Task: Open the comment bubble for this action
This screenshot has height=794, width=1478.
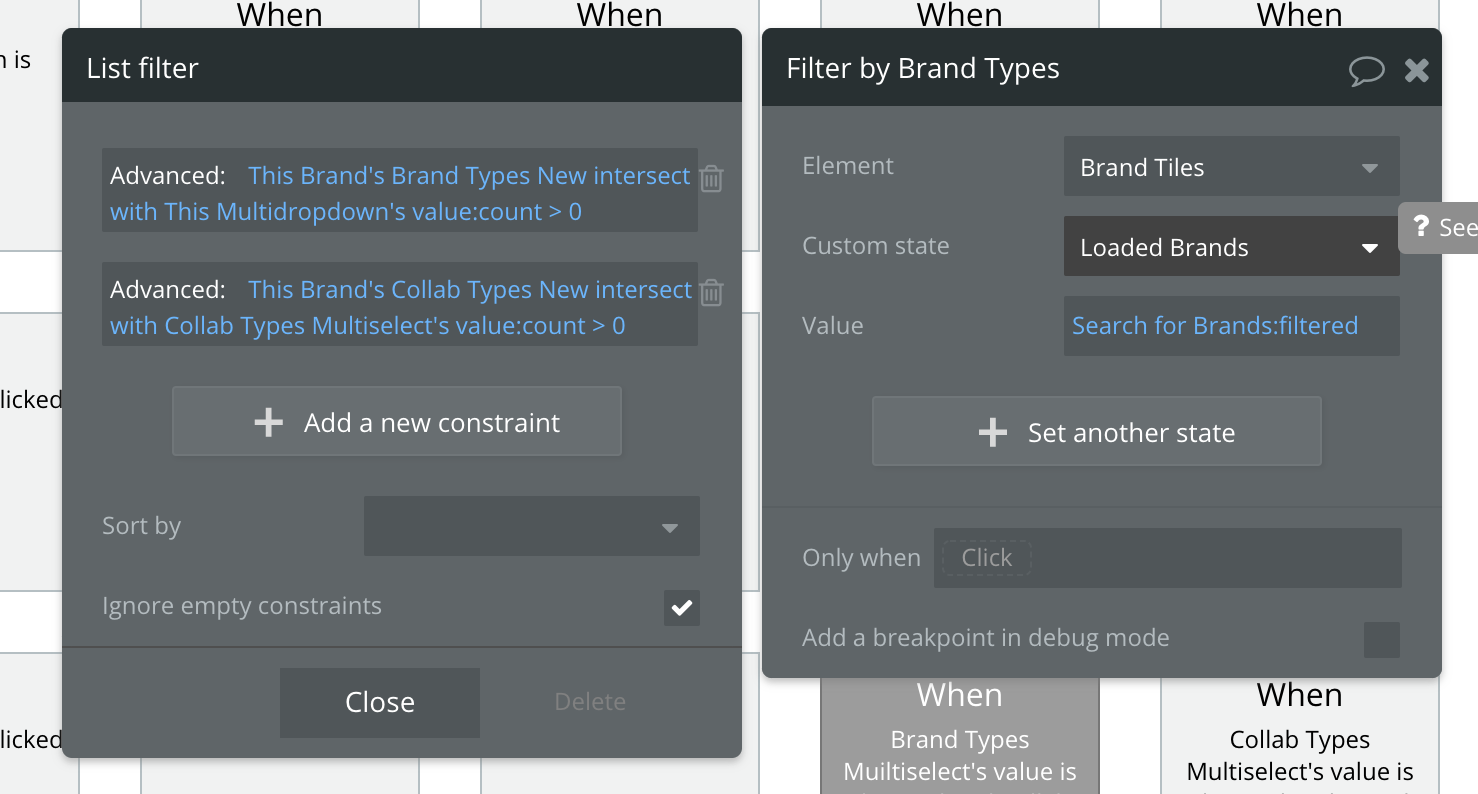Action: [1366, 70]
